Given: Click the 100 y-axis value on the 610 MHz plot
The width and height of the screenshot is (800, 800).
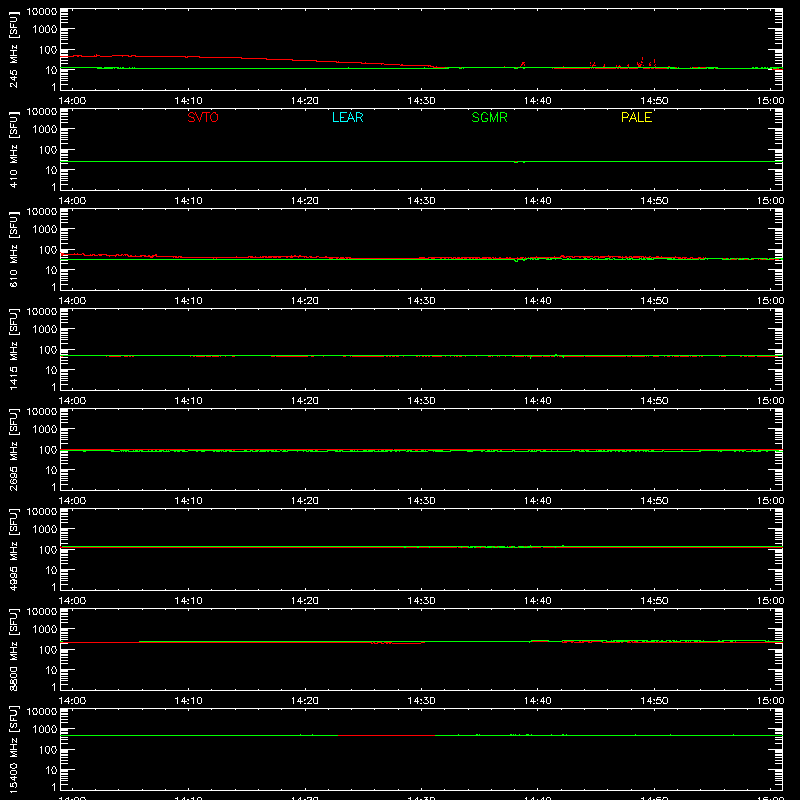Looking at the screenshot, I should (x=48, y=250).
